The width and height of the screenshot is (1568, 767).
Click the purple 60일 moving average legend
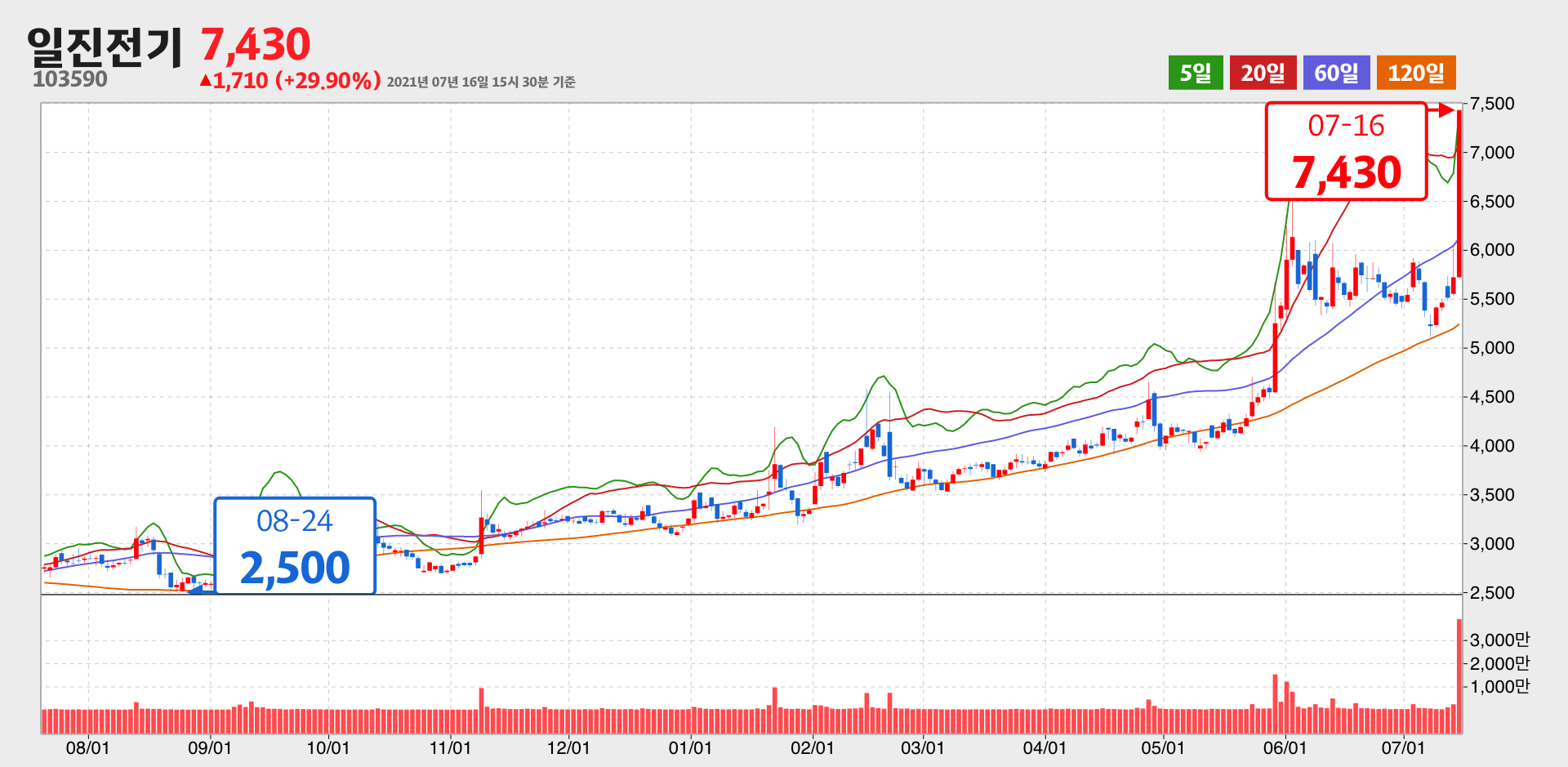click(1337, 73)
